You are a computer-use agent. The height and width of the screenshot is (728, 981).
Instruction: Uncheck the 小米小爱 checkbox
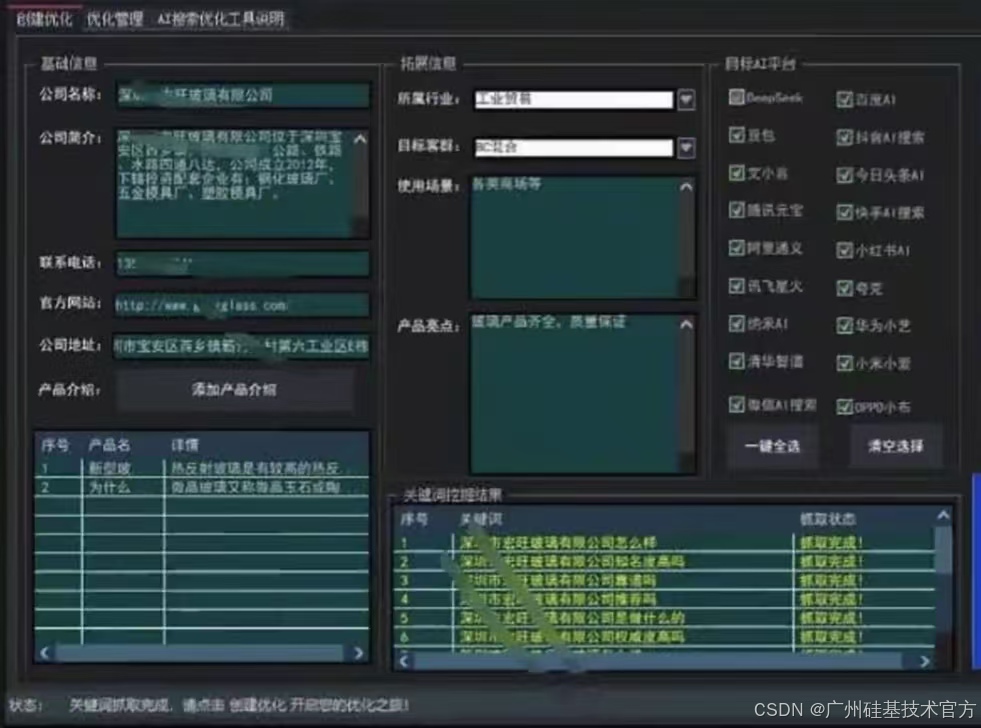click(844, 363)
